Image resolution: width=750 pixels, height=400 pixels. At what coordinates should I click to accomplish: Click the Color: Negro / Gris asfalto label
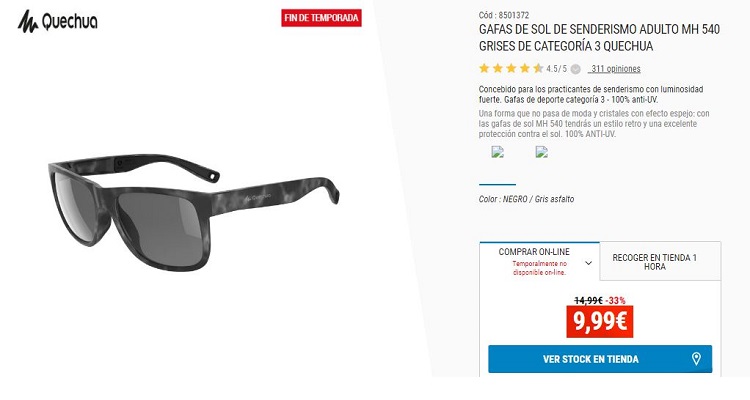tap(526, 199)
